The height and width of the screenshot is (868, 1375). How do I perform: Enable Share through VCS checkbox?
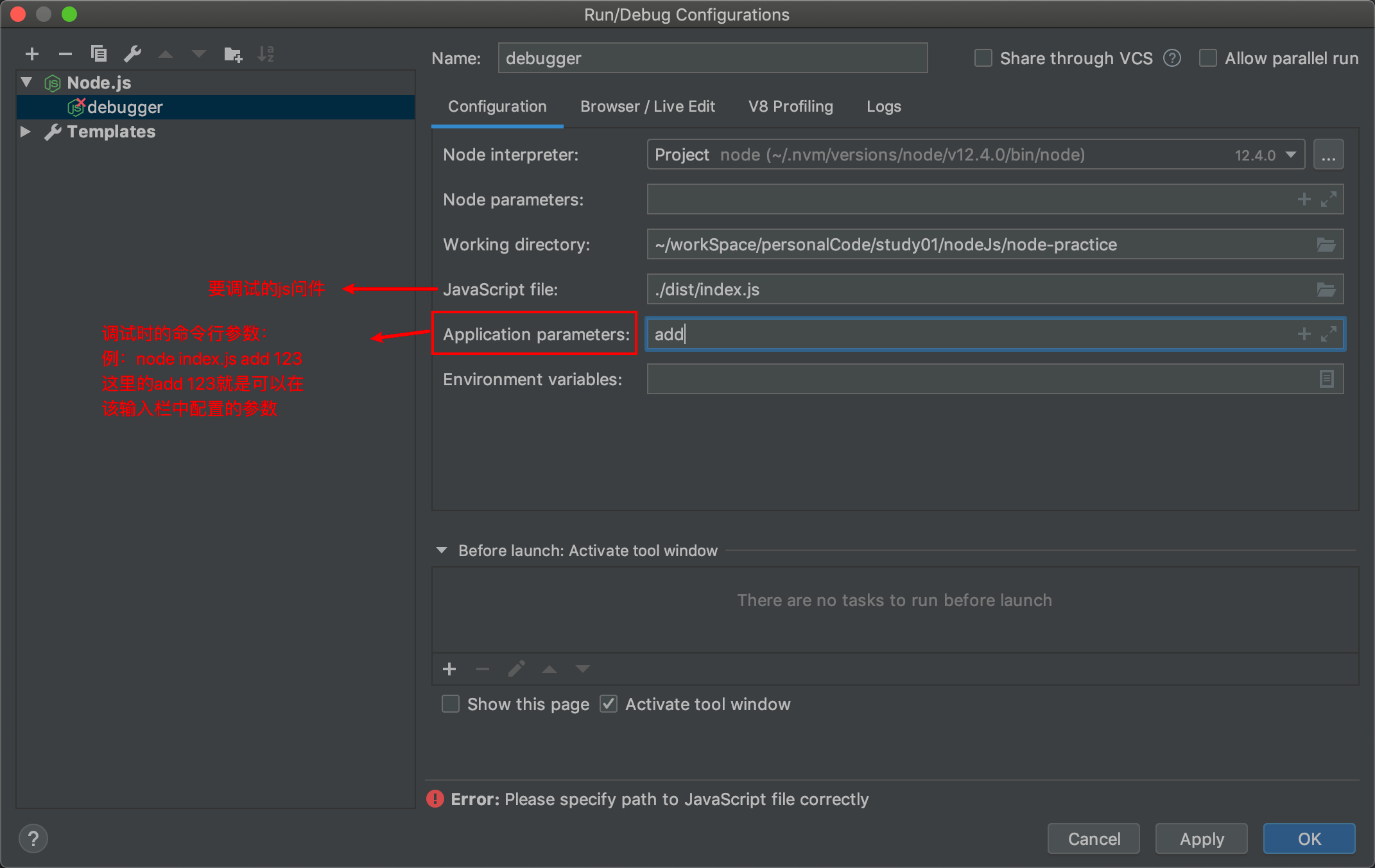click(983, 58)
